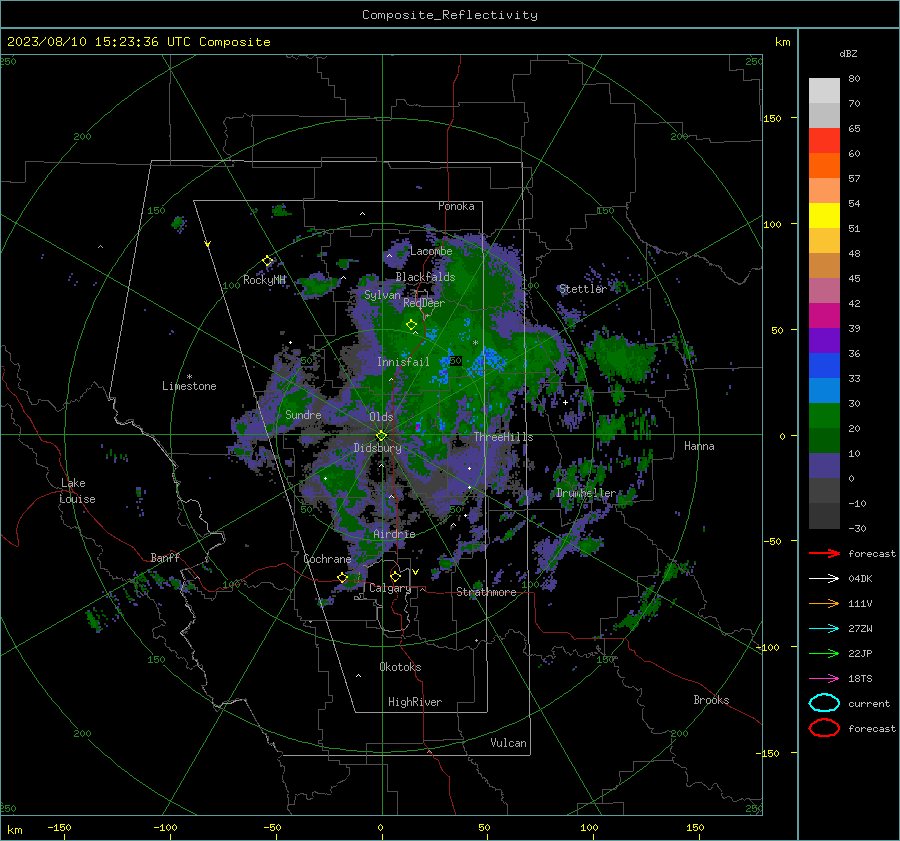This screenshot has height=841, width=900.
Task: Click the RedDeer city label
Action: (x=424, y=303)
